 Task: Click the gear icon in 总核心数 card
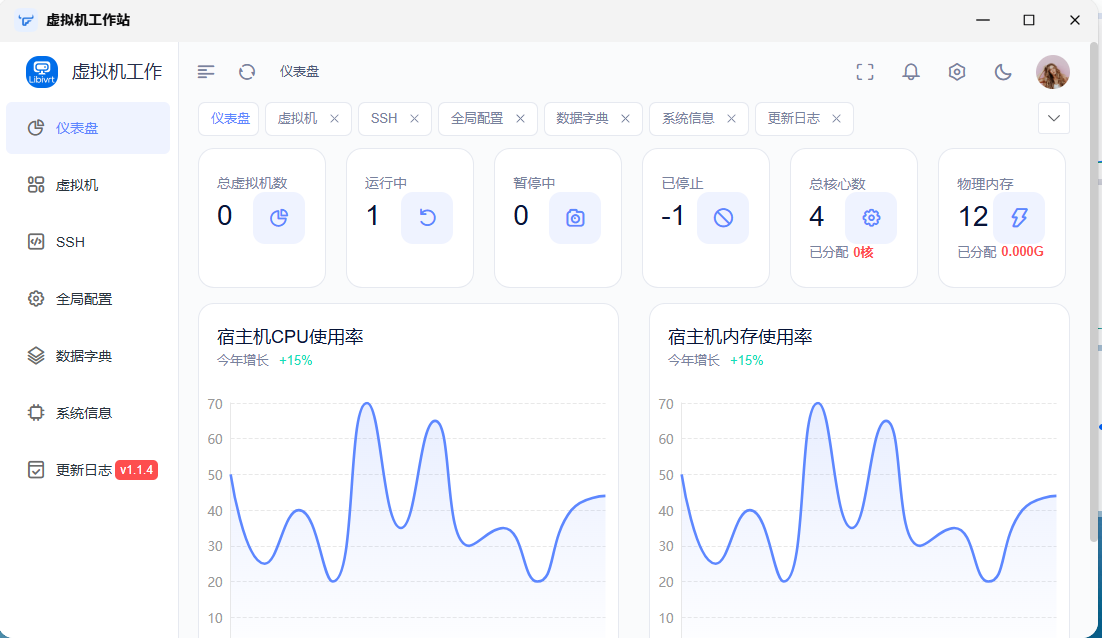(x=871, y=218)
